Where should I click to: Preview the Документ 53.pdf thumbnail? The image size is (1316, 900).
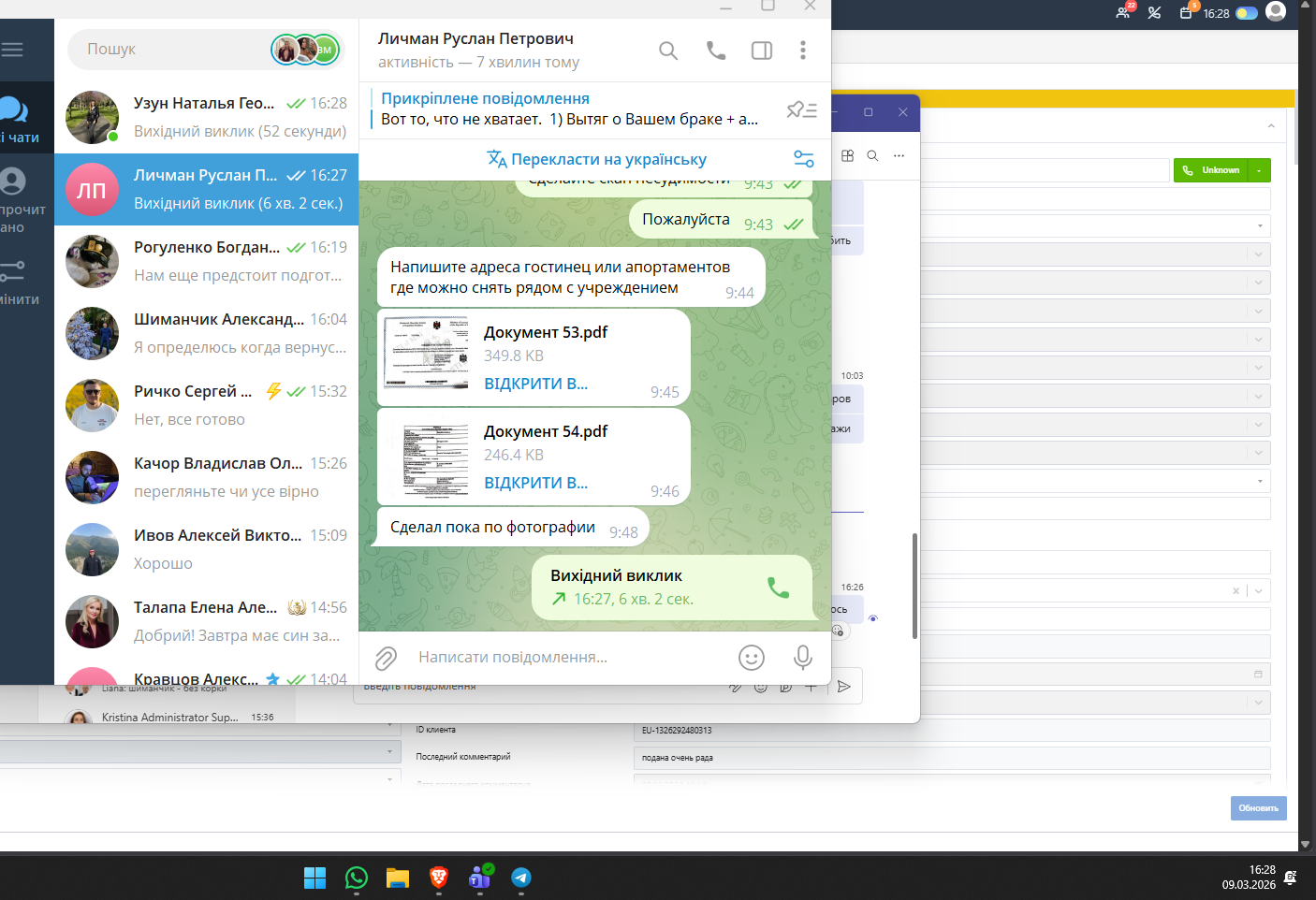pyautogui.click(x=427, y=353)
